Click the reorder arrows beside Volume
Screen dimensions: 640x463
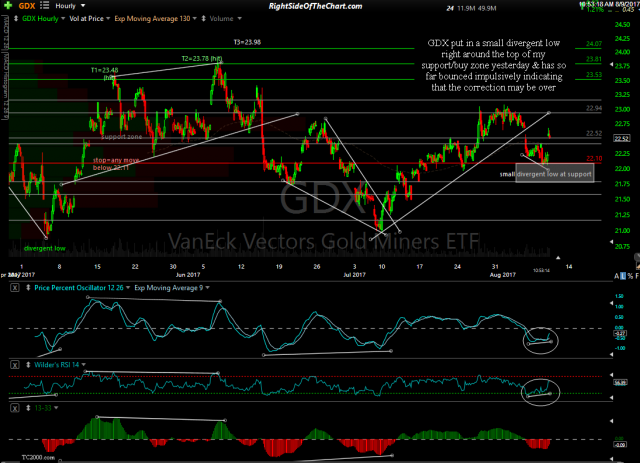point(203,18)
